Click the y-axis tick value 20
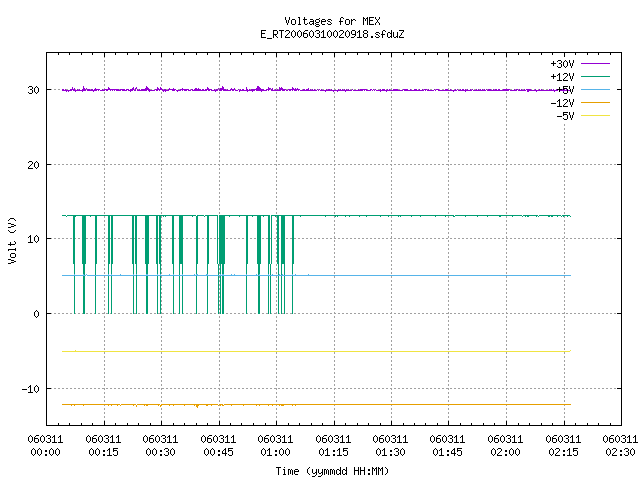Image resolution: width=640 pixels, height=480 pixels. tap(33, 165)
